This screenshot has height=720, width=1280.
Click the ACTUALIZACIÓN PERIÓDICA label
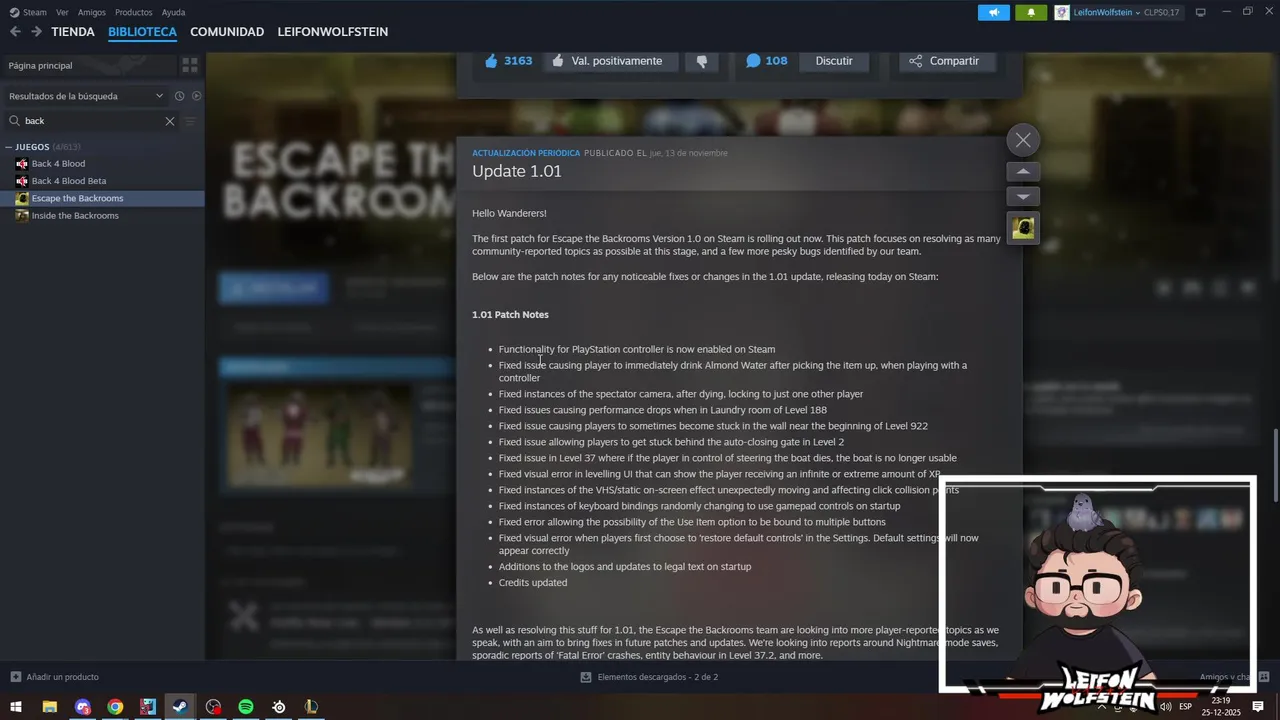(526, 153)
